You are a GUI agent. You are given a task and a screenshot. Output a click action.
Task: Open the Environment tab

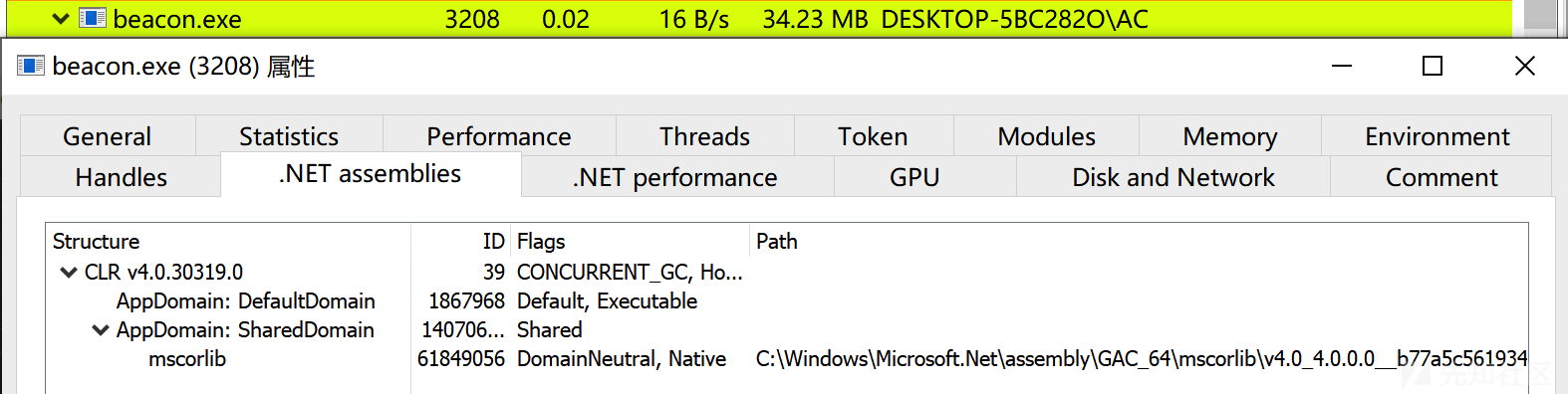pos(1437,136)
